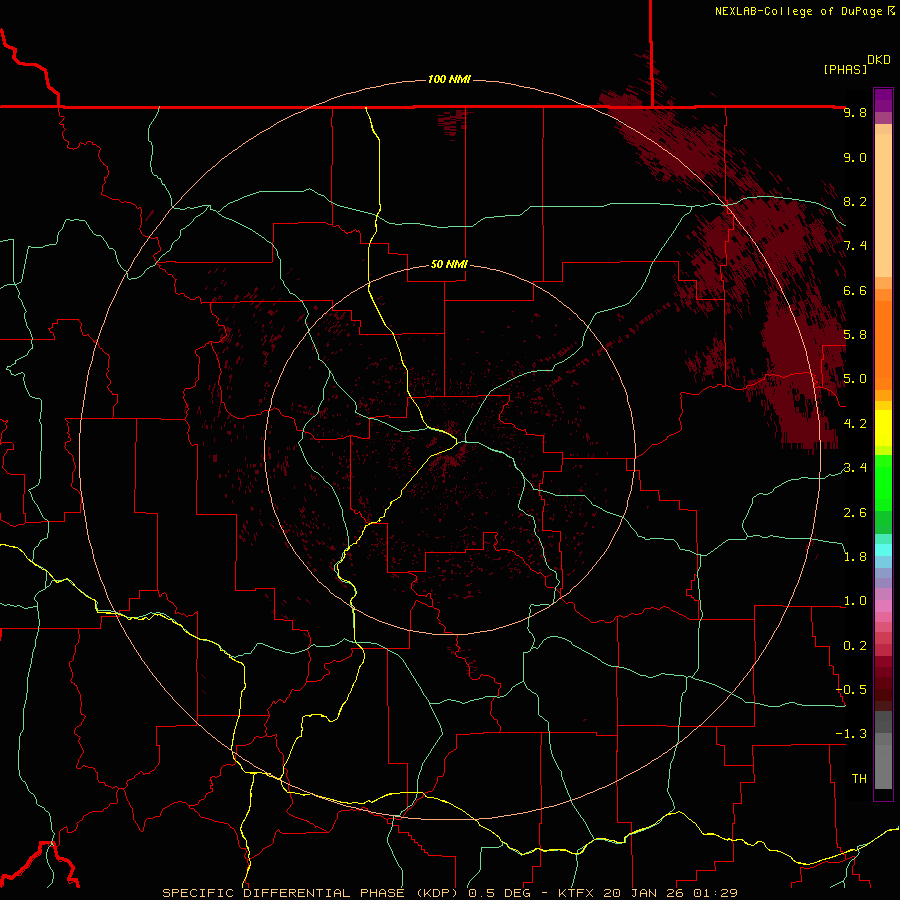Screen dimensions: 900x900
Task: Click the 4.2 legend value
Action: point(855,424)
